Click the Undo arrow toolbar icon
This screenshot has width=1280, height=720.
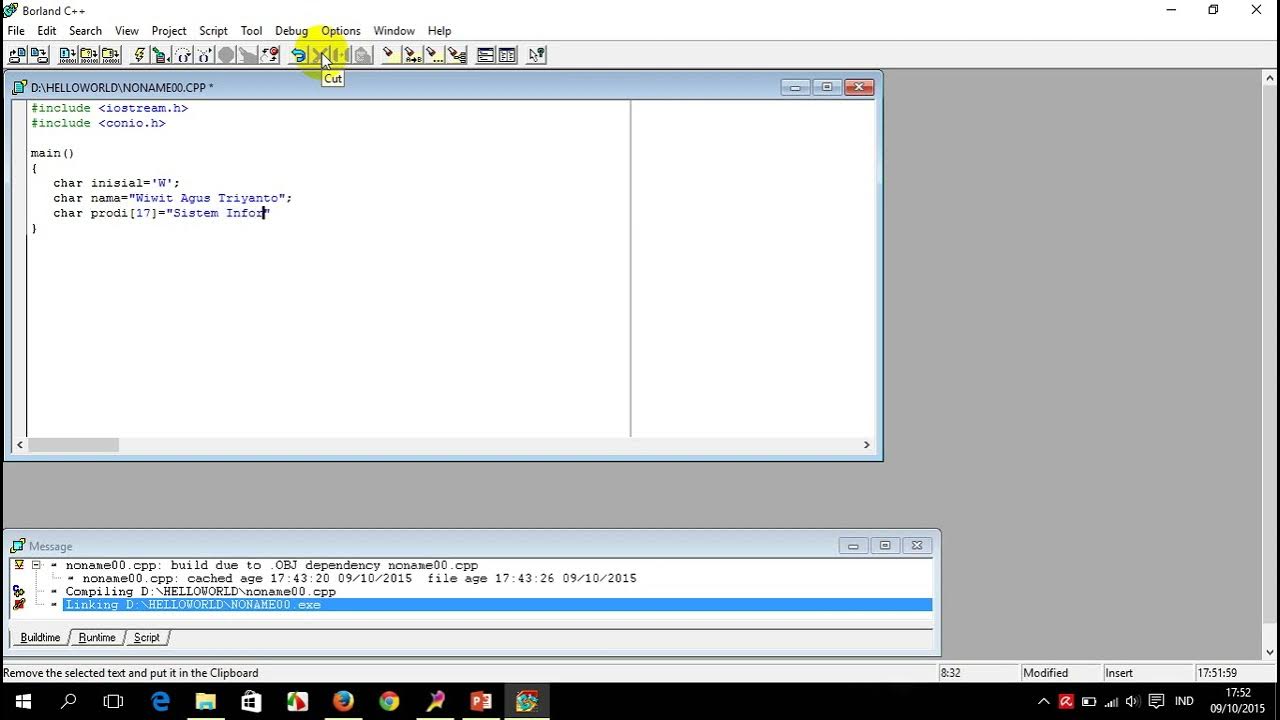298,55
